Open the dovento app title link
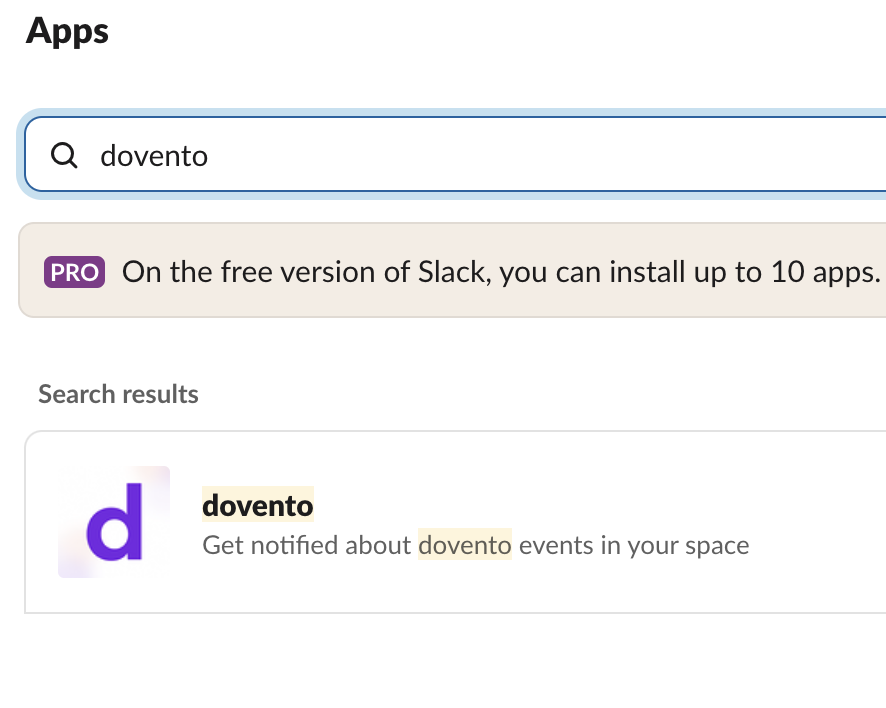This screenshot has width=886, height=708. coord(258,505)
